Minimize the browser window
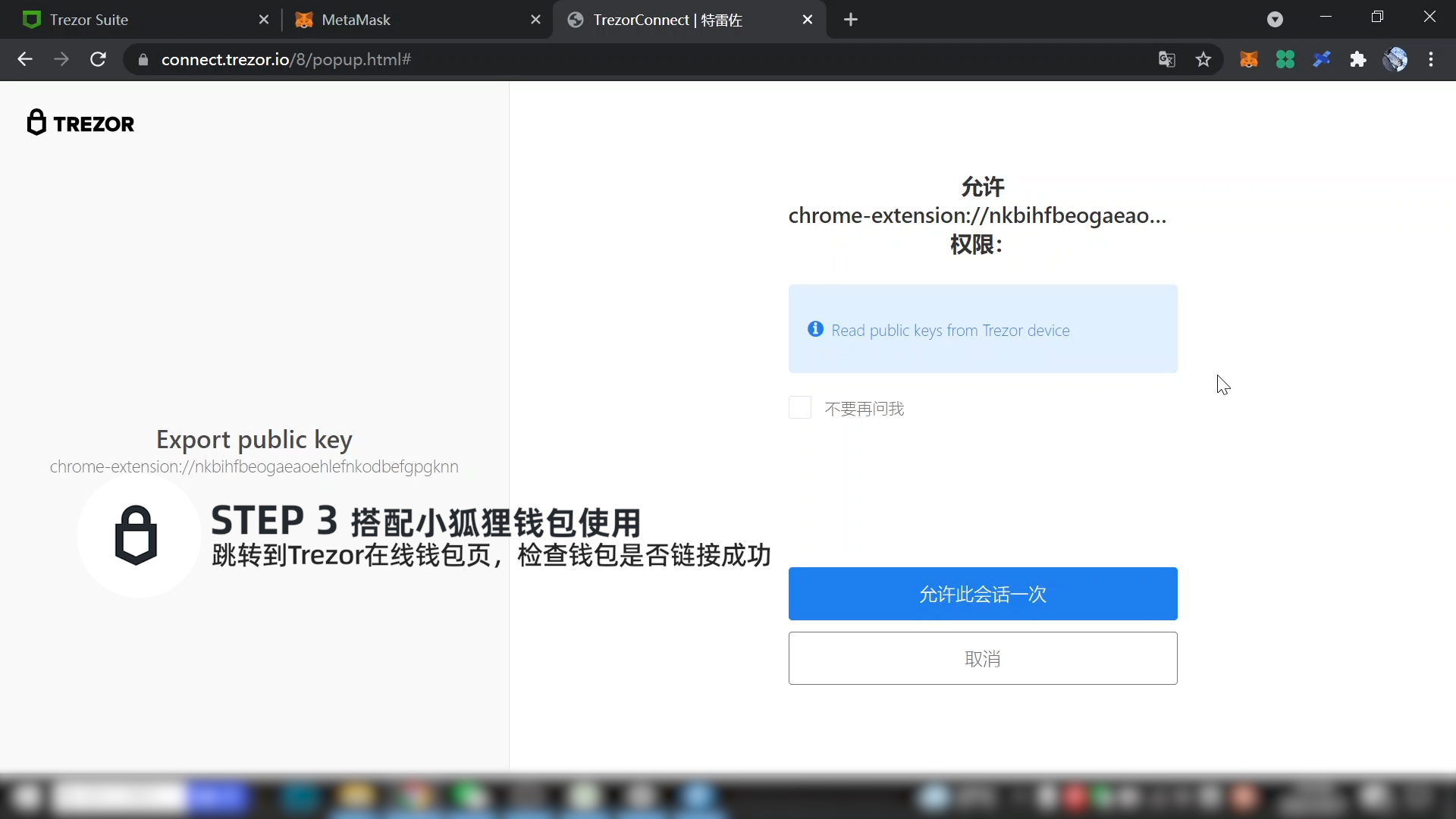 click(x=1326, y=17)
